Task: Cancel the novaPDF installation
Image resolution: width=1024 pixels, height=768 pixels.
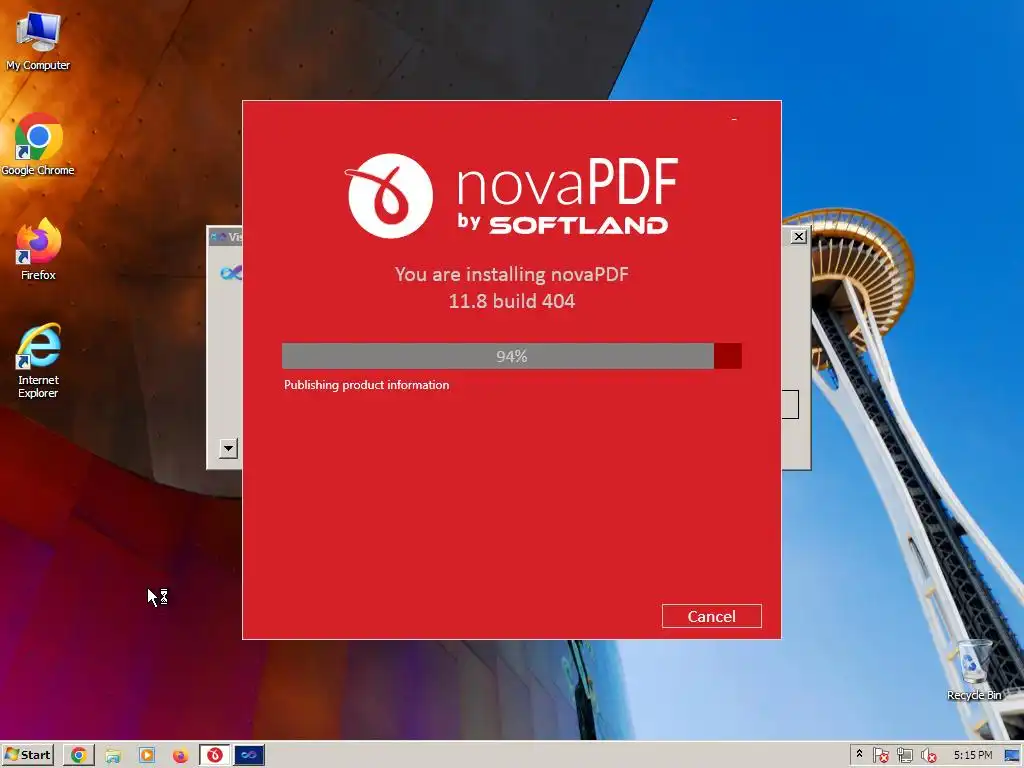Action: tap(711, 616)
